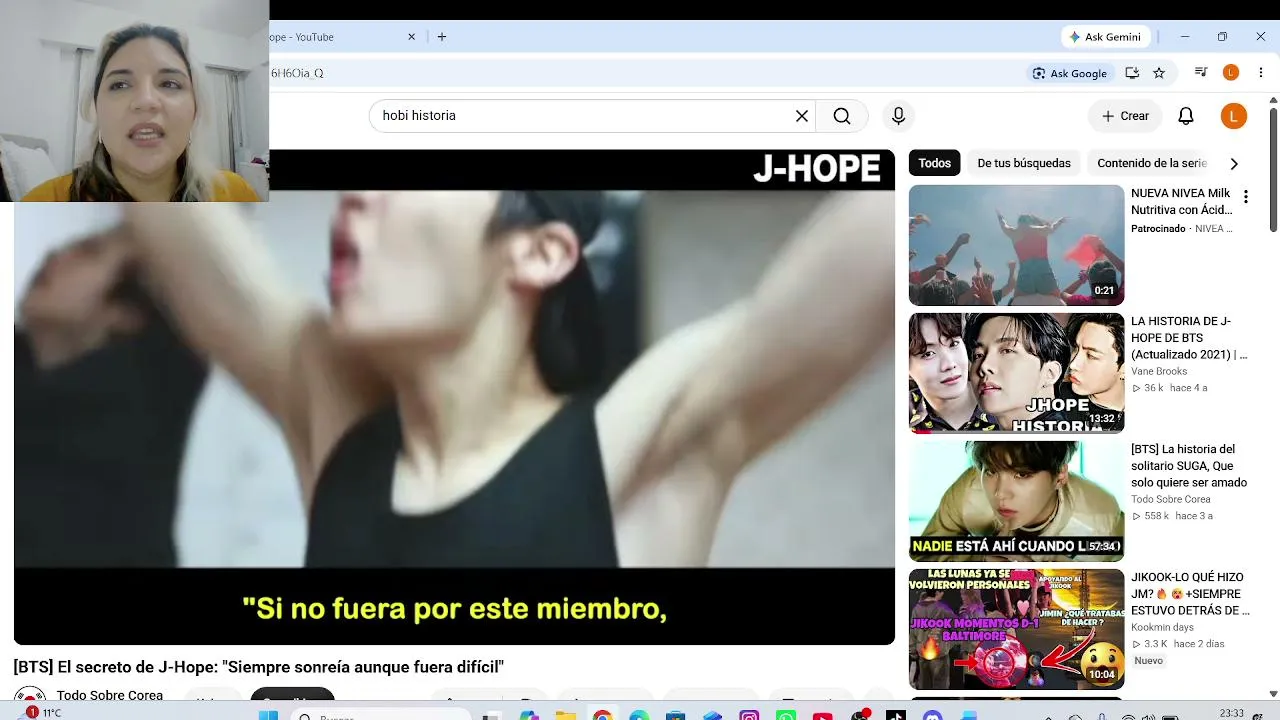1280x720 pixels.
Task: Select the De tus búsquedas chip
Action: (x=1024, y=163)
